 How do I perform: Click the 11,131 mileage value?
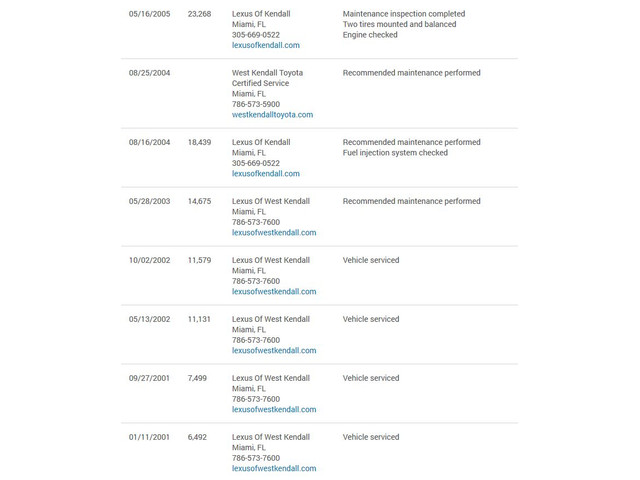pos(199,319)
